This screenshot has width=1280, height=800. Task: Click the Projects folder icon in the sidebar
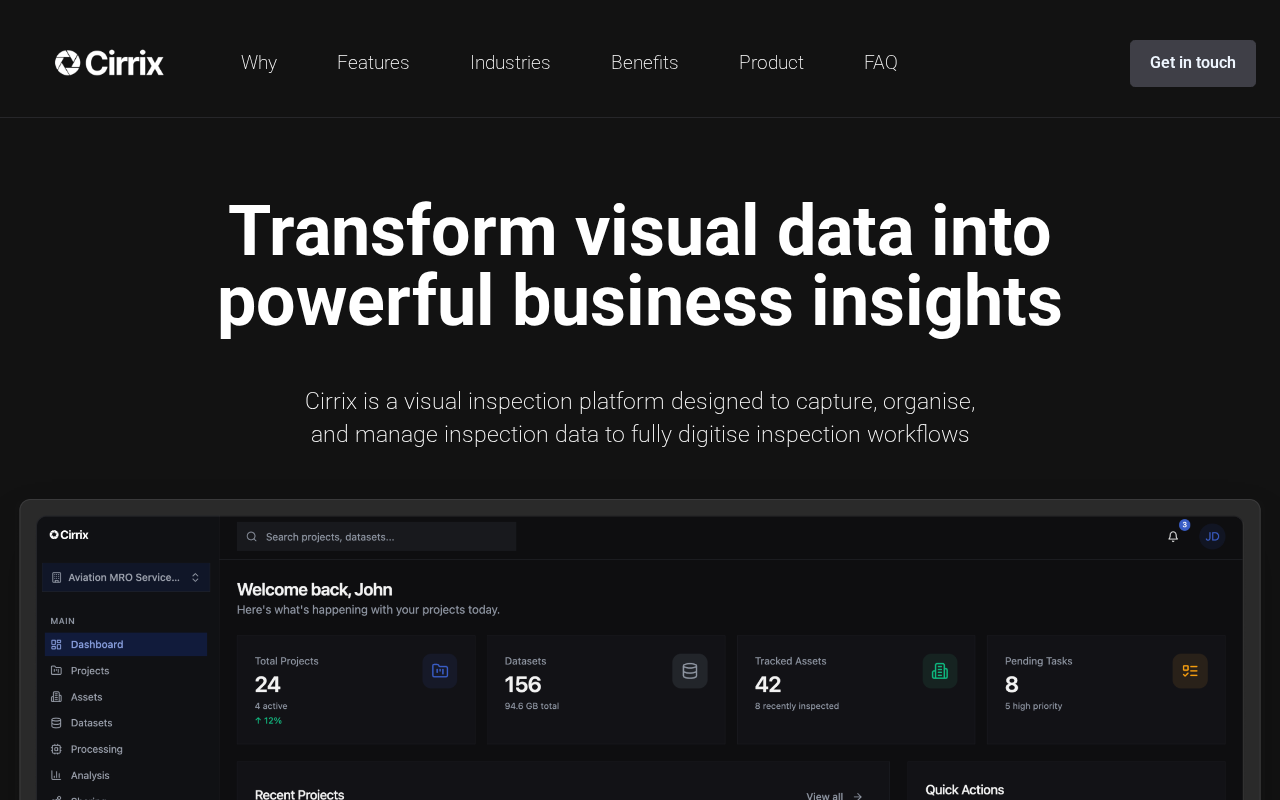tap(56, 671)
